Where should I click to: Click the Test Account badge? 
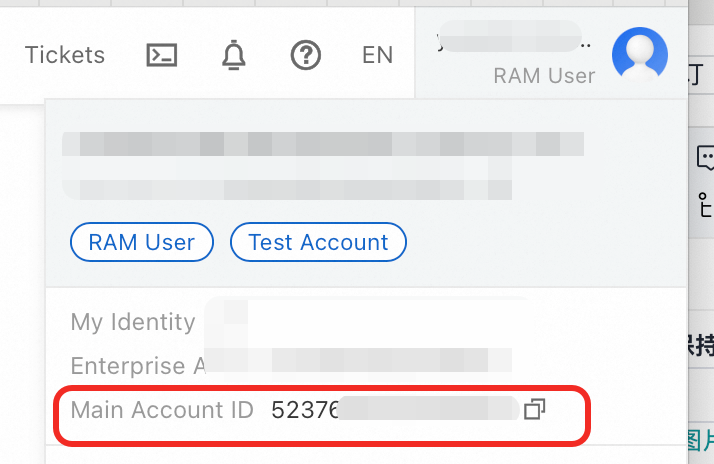tap(318, 242)
